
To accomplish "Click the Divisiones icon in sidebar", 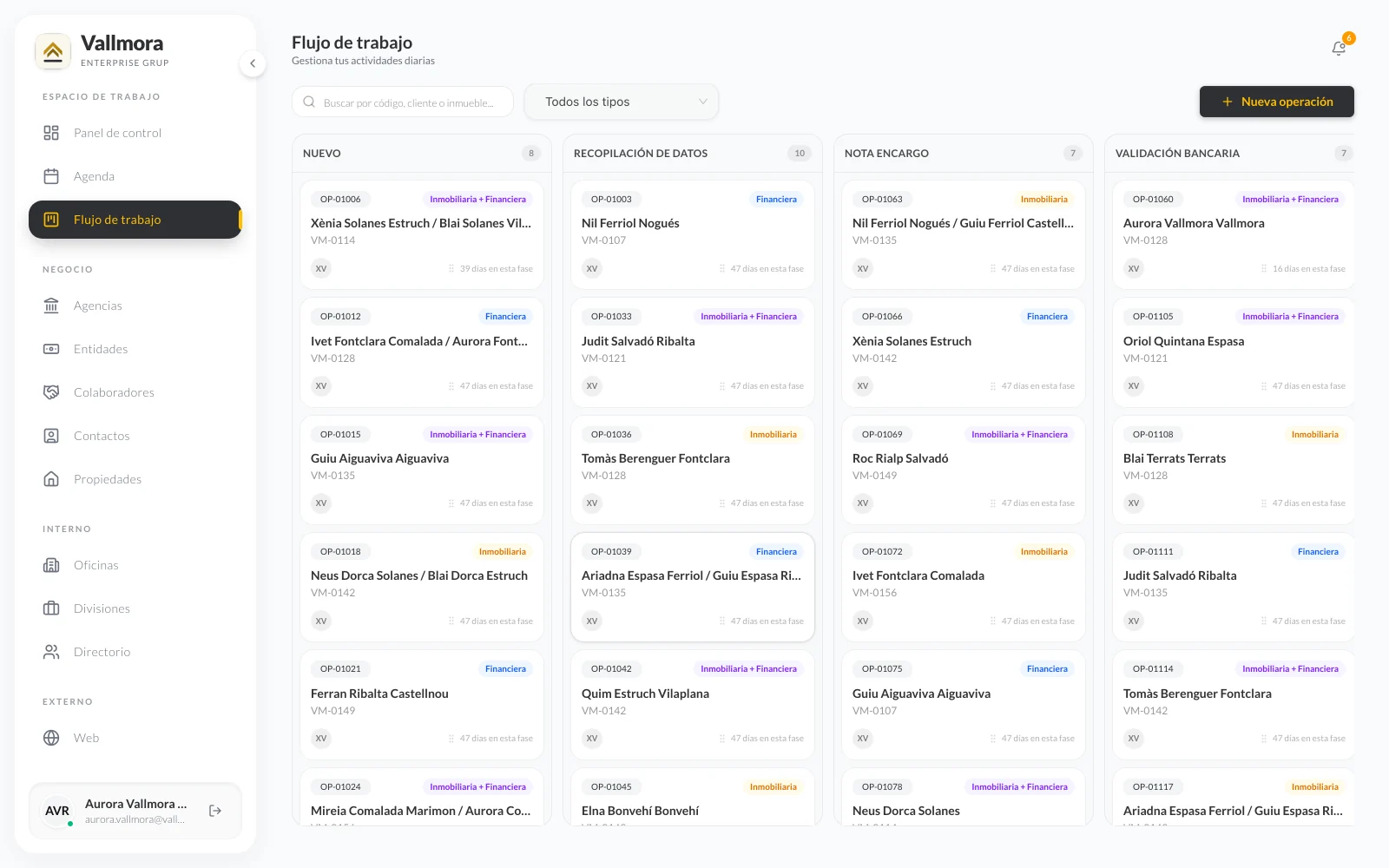I will 51,608.
